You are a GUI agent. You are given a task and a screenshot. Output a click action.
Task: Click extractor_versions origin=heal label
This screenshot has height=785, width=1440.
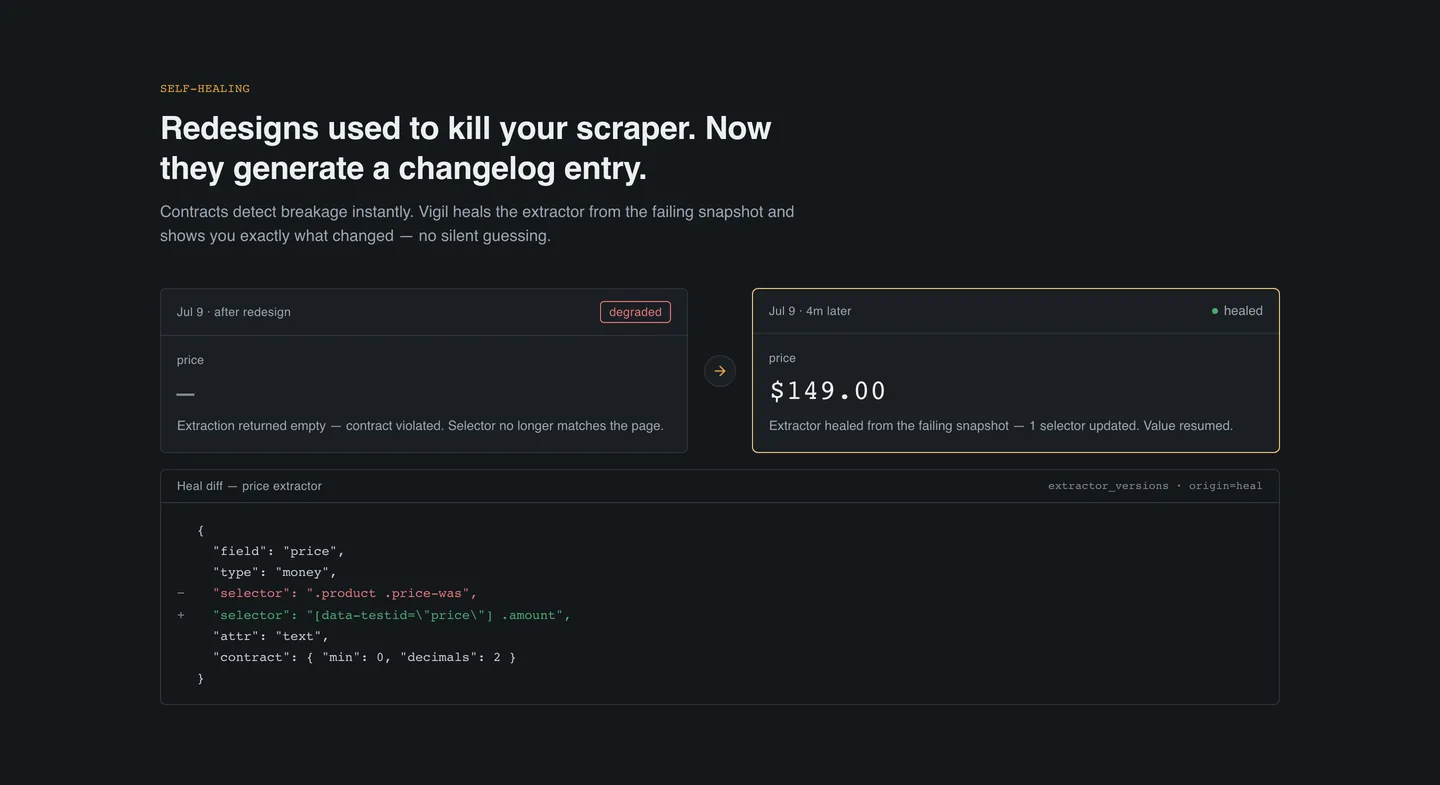pos(1155,486)
